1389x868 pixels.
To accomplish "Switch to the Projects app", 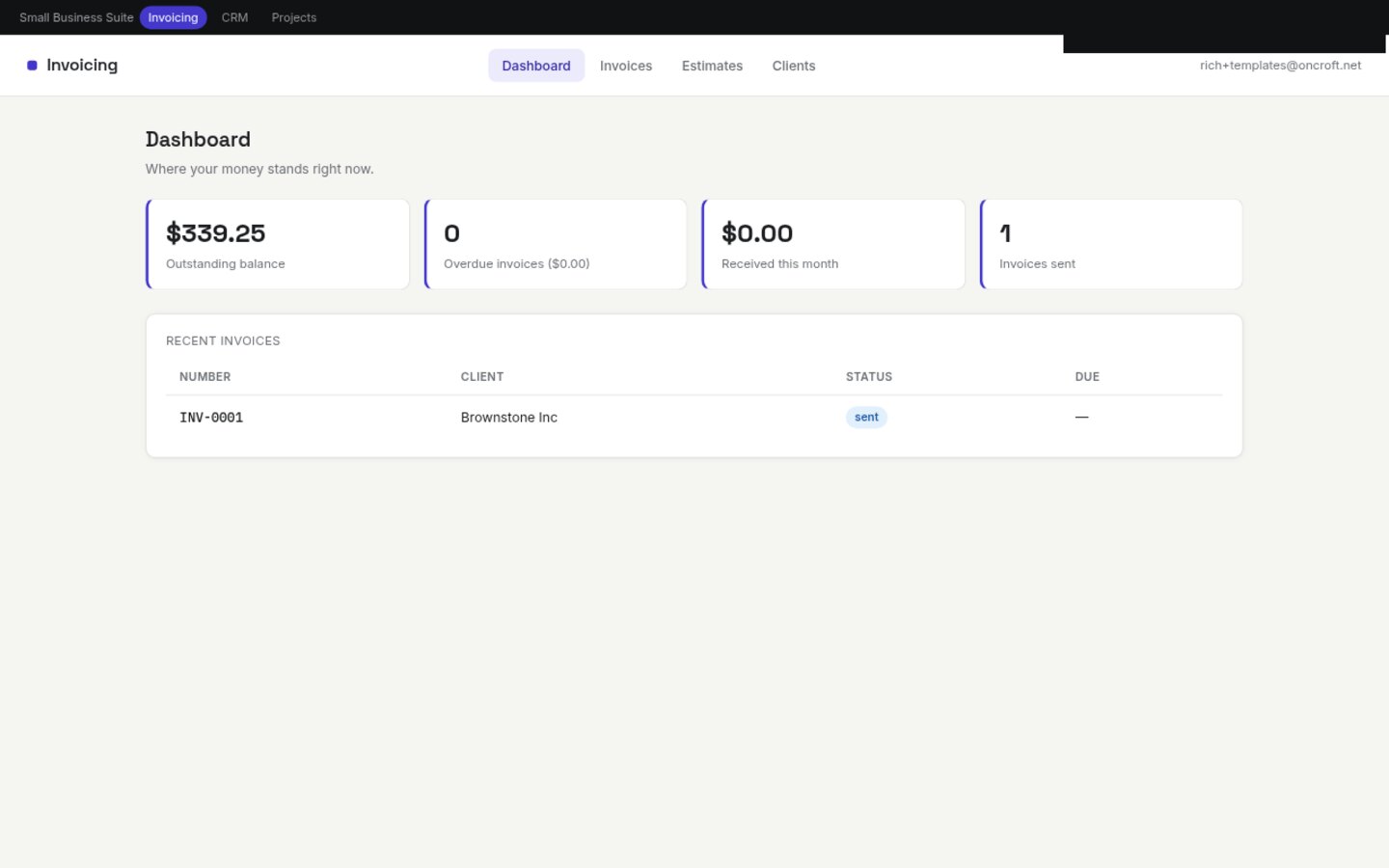I will click(294, 17).
